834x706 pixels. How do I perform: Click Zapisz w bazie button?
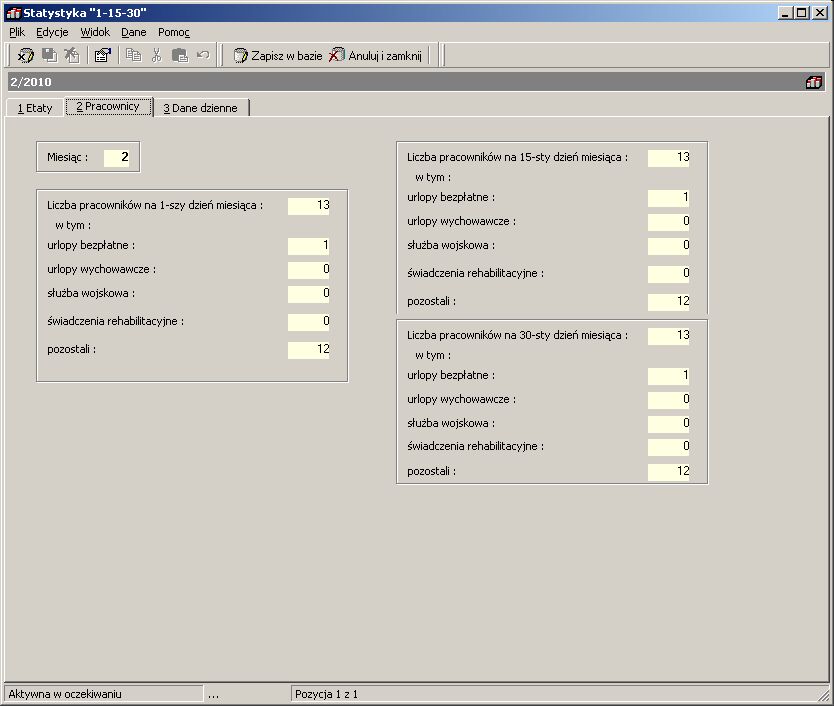point(278,55)
